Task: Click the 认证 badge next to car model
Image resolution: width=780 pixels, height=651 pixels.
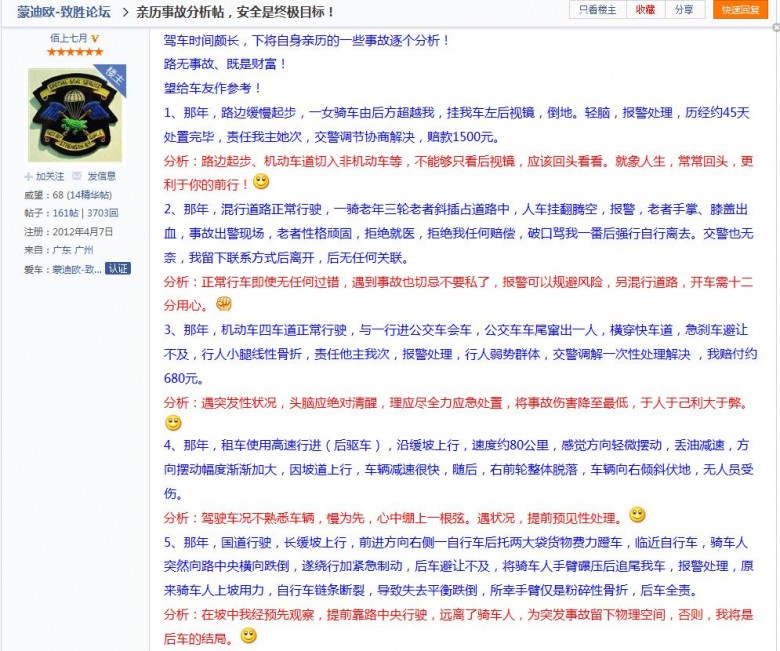Action: pos(118,268)
